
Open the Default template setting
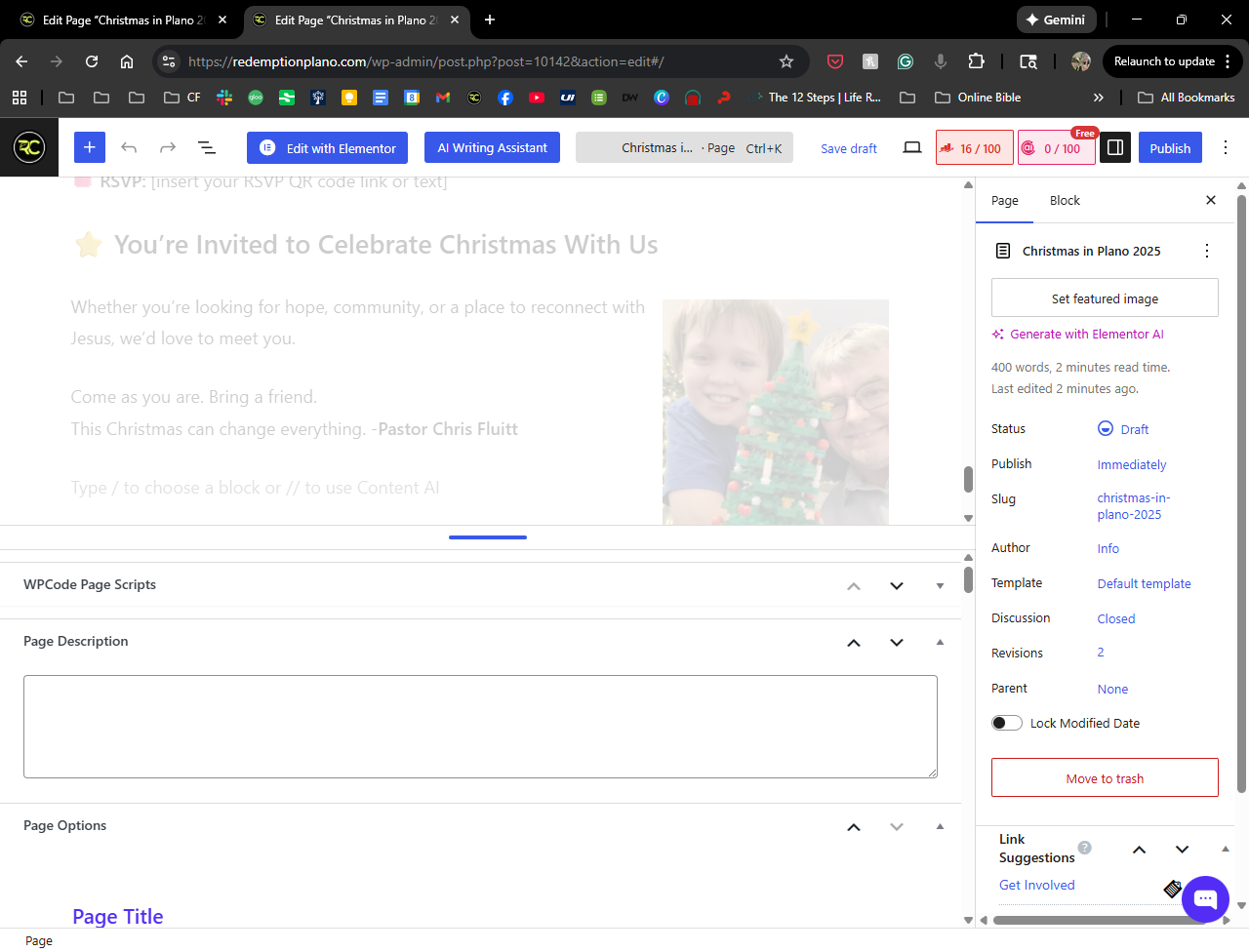pos(1144,583)
